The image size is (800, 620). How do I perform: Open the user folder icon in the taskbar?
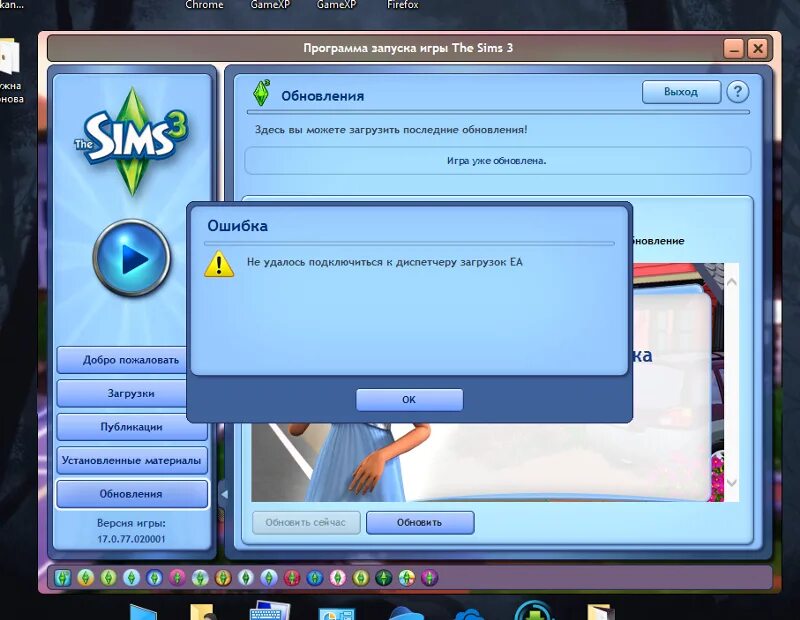pyautogui.click(x=203, y=612)
